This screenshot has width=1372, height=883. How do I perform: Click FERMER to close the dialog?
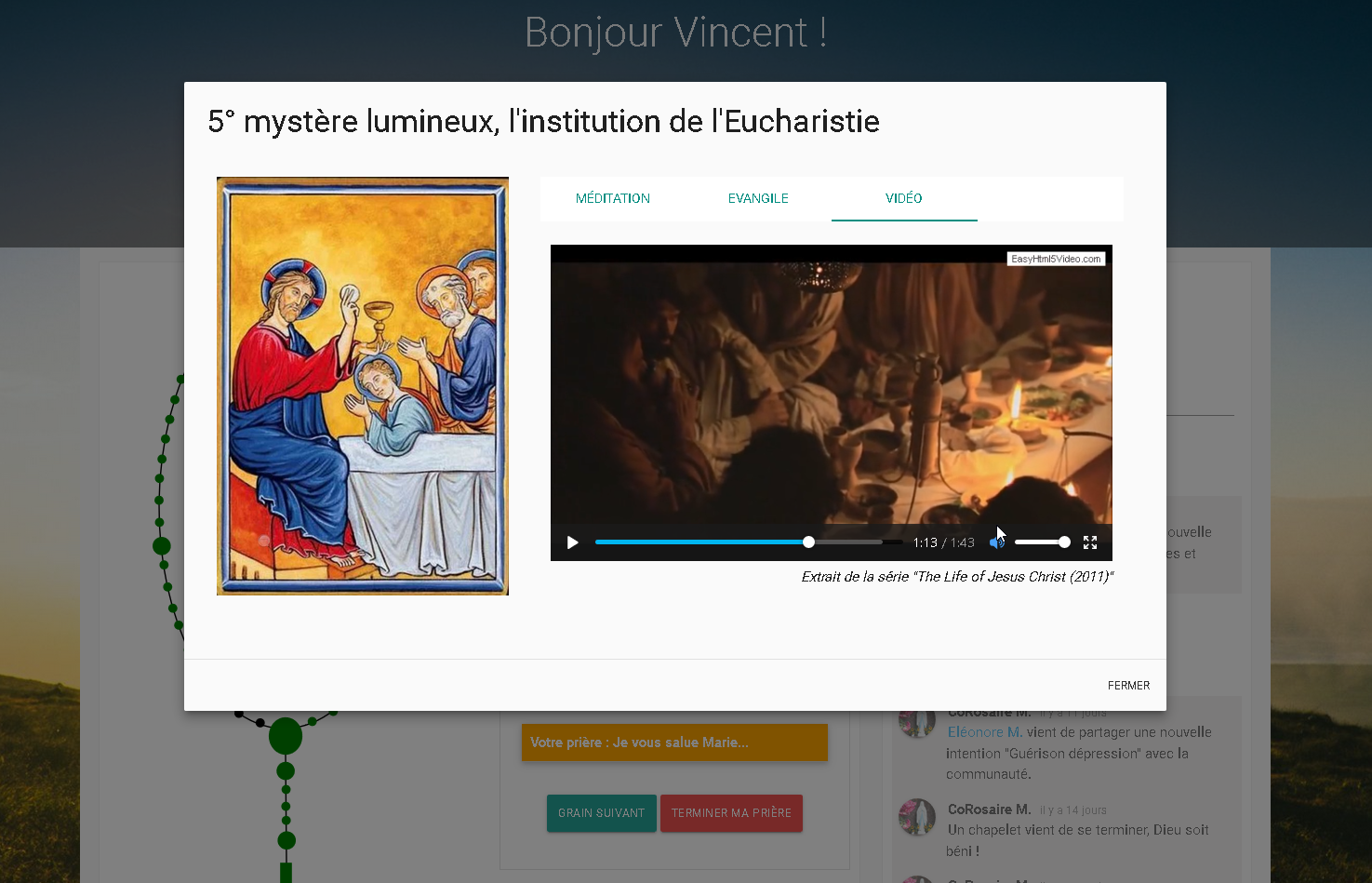[x=1128, y=686]
